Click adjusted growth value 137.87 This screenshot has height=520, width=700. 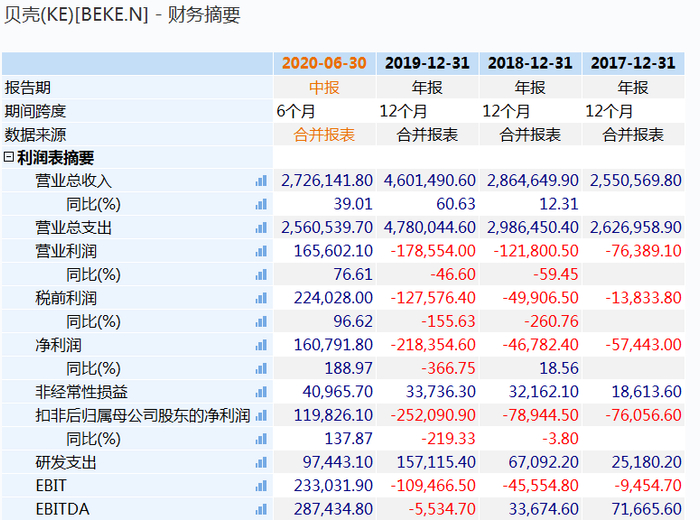tap(348, 439)
